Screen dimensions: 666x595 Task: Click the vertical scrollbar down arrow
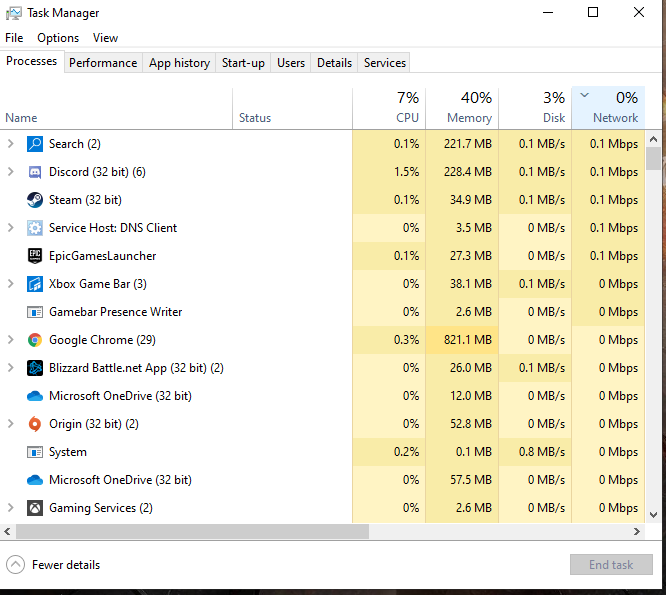pyautogui.click(x=654, y=515)
